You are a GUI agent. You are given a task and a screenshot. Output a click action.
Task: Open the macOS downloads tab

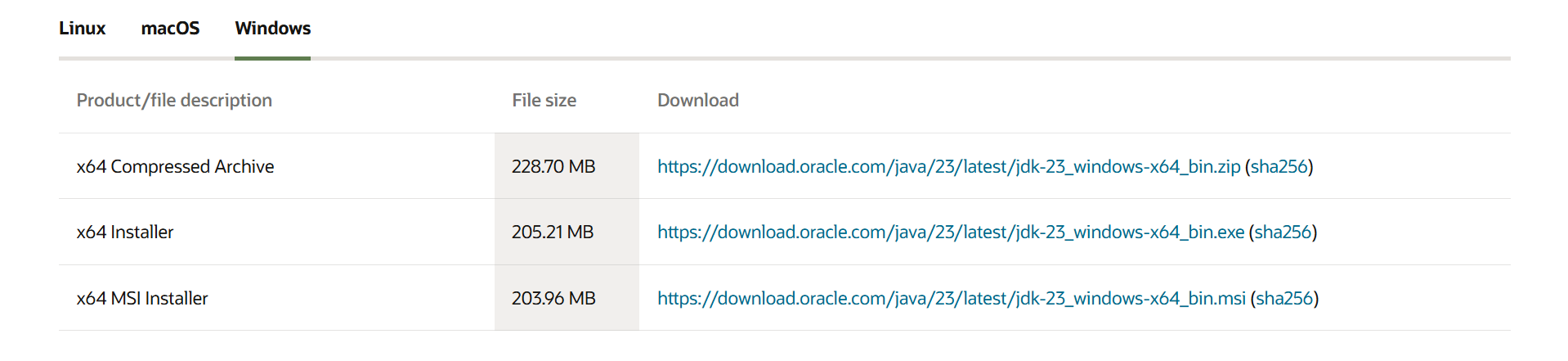pos(170,29)
